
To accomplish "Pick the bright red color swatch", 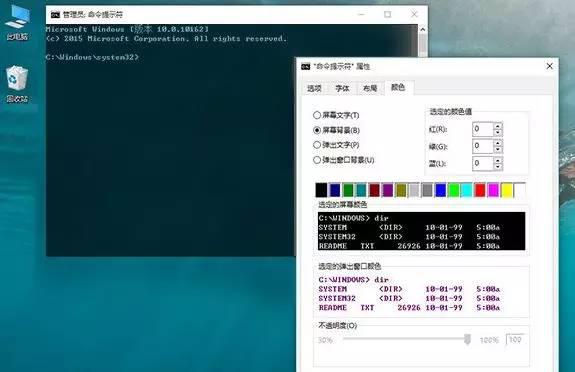I will [x=480, y=190].
